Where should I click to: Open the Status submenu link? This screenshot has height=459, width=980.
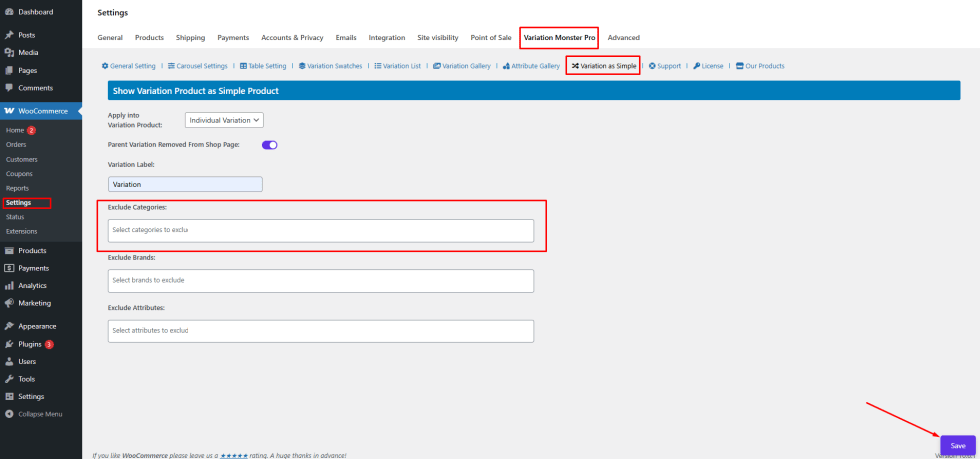tap(16, 217)
